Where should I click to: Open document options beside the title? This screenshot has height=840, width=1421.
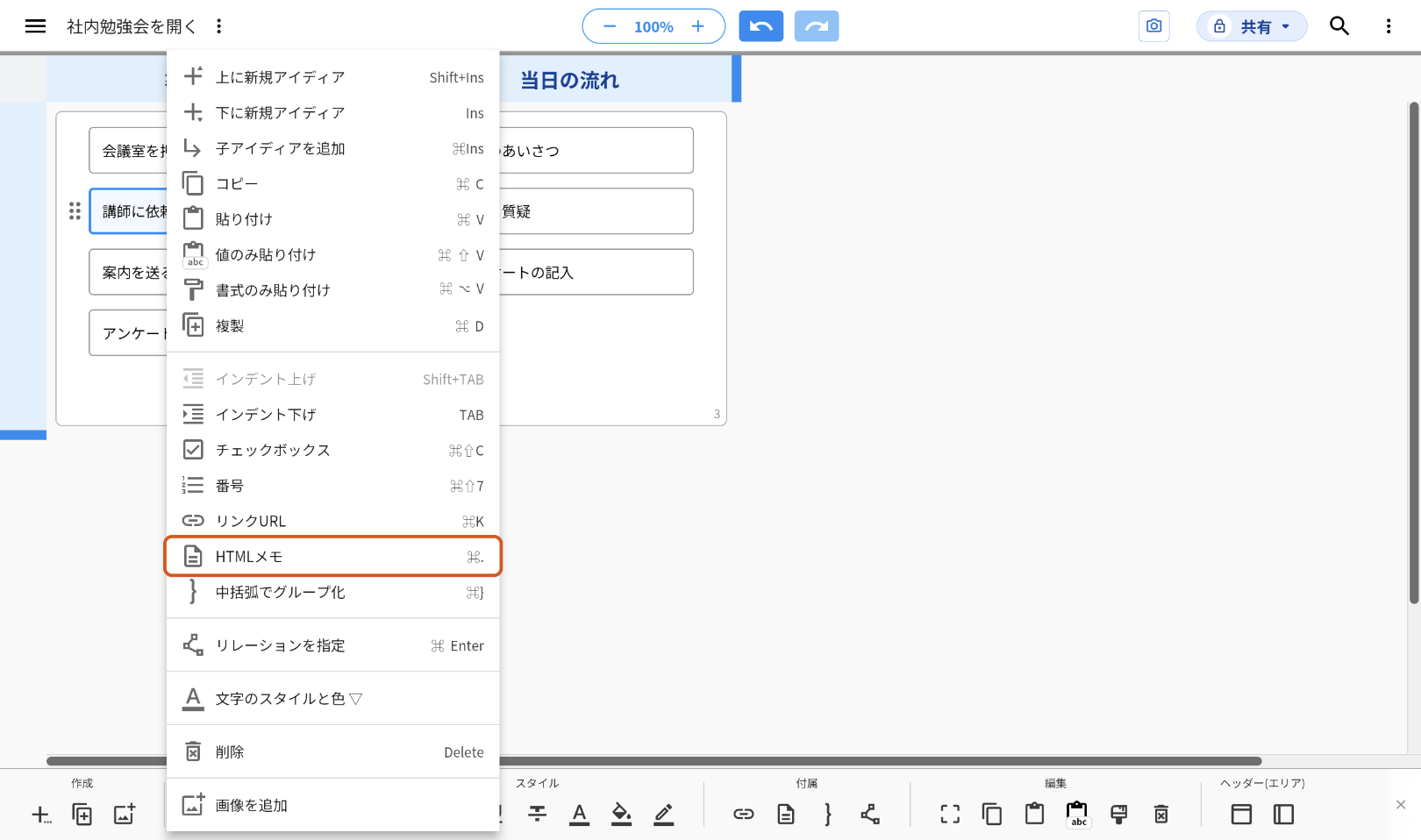coord(218,26)
